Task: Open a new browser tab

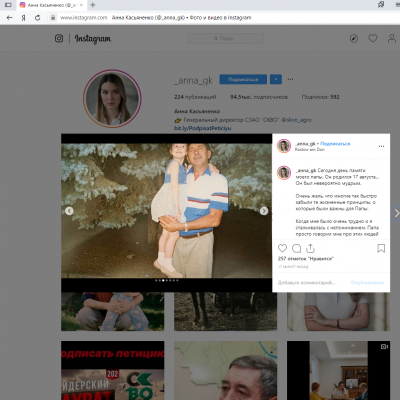Action: tap(93, 5)
